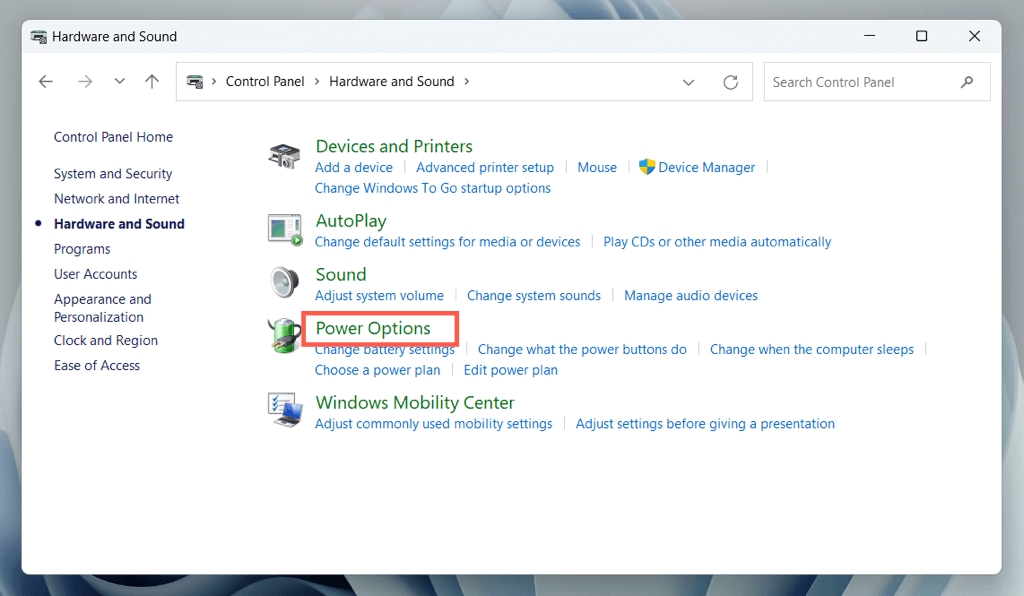Expand the address bar history dropdown
This screenshot has width=1024, height=596.
click(689, 82)
